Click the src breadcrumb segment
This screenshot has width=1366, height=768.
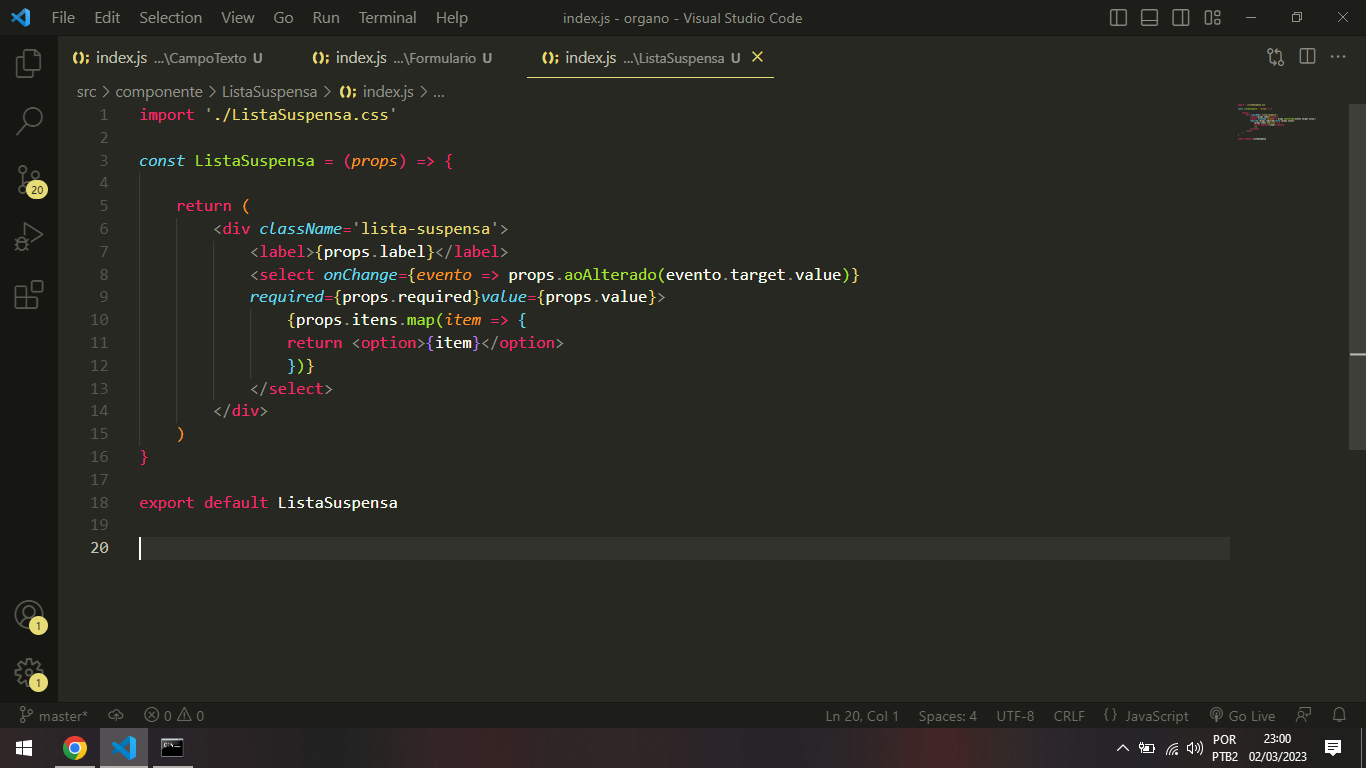point(87,91)
